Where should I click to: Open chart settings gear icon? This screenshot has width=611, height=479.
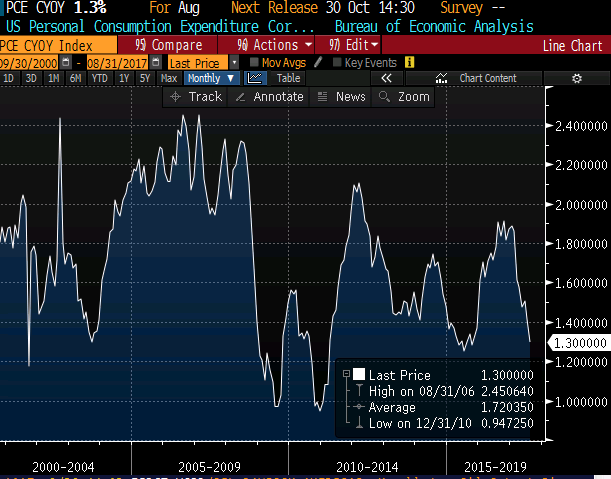click(x=576, y=78)
